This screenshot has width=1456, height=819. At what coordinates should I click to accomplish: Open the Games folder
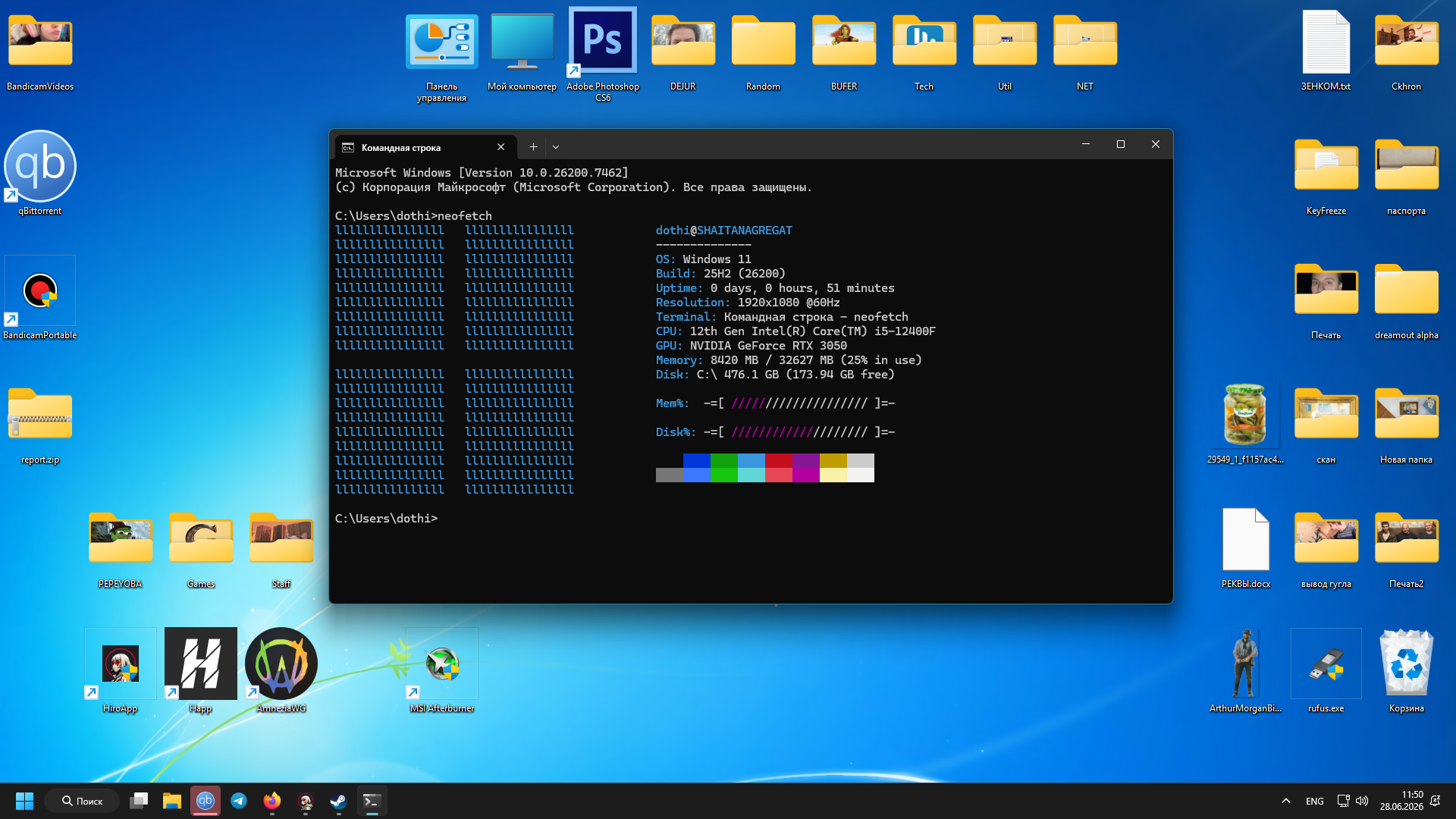[201, 549]
